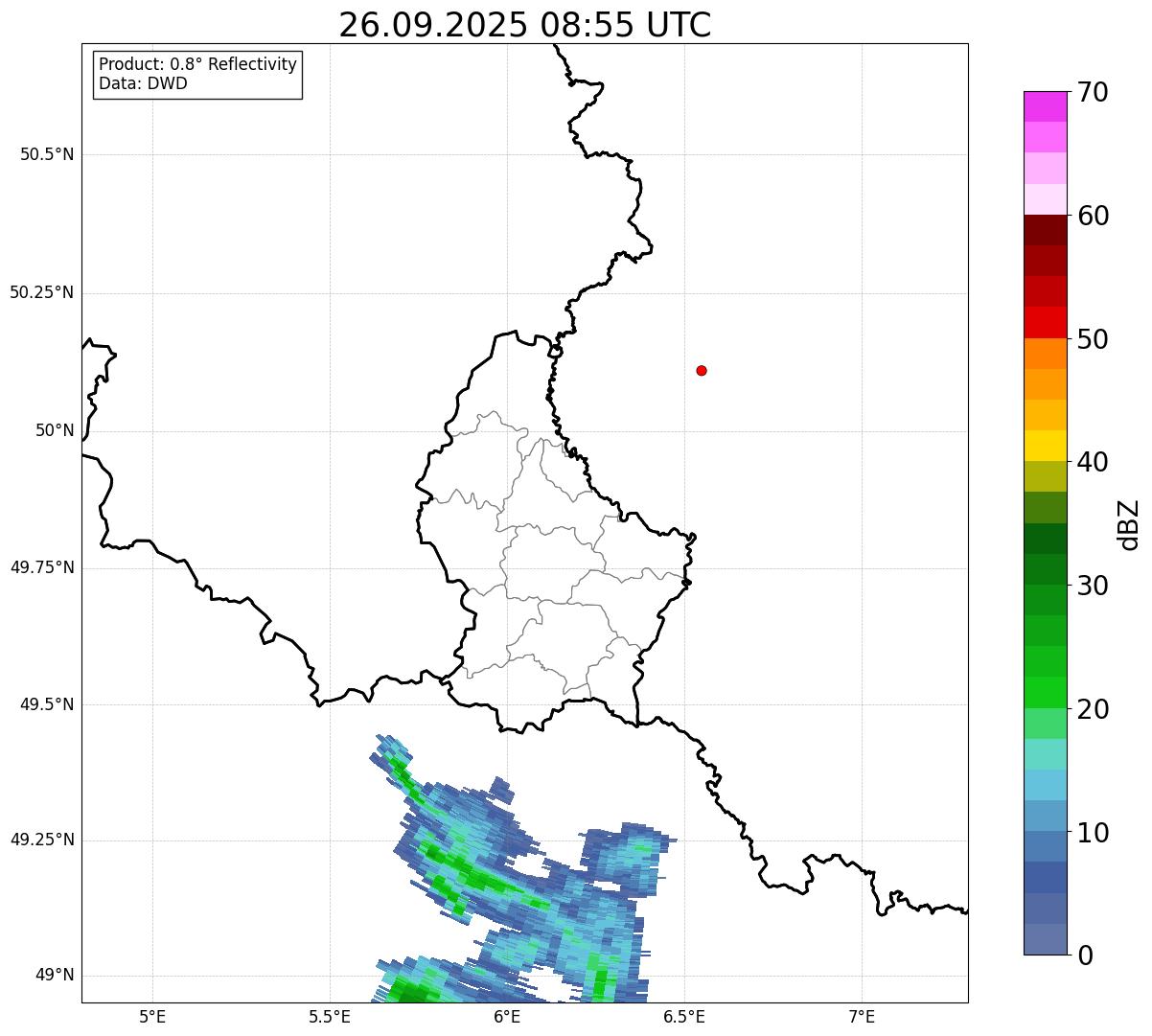Click the colorbar tick value 60
Image resolution: width=1152 pixels, height=1036 pixels.
coord(1093,216)
